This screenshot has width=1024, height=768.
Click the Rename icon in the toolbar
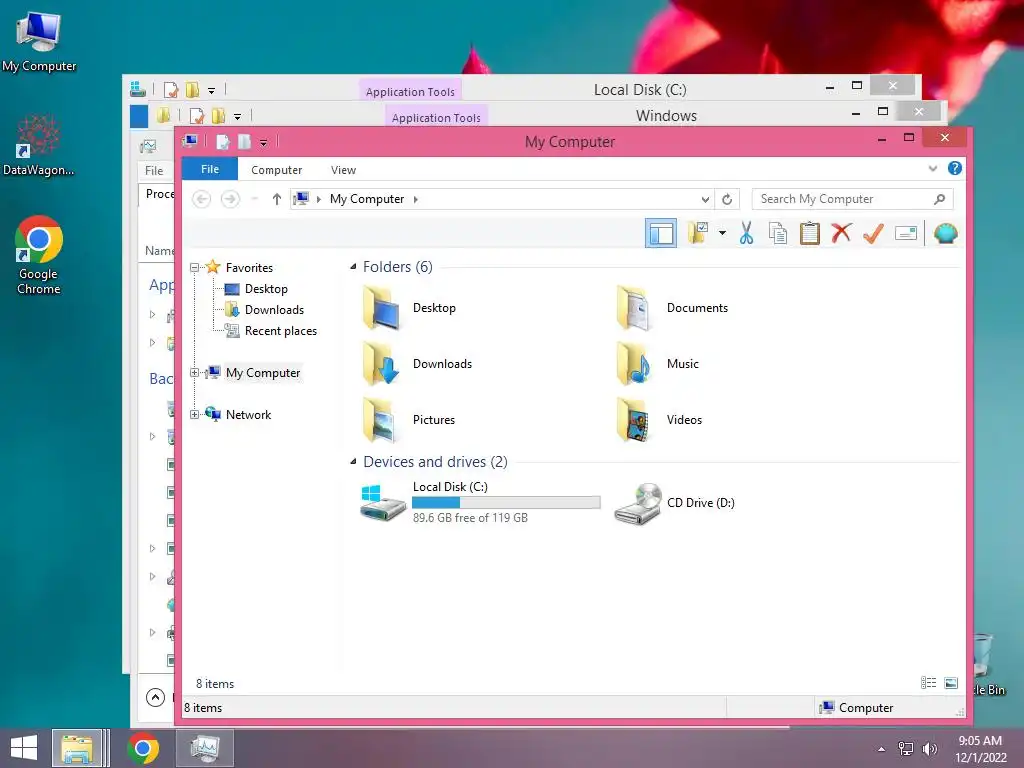pyautogui.click(x=906, y=233)
